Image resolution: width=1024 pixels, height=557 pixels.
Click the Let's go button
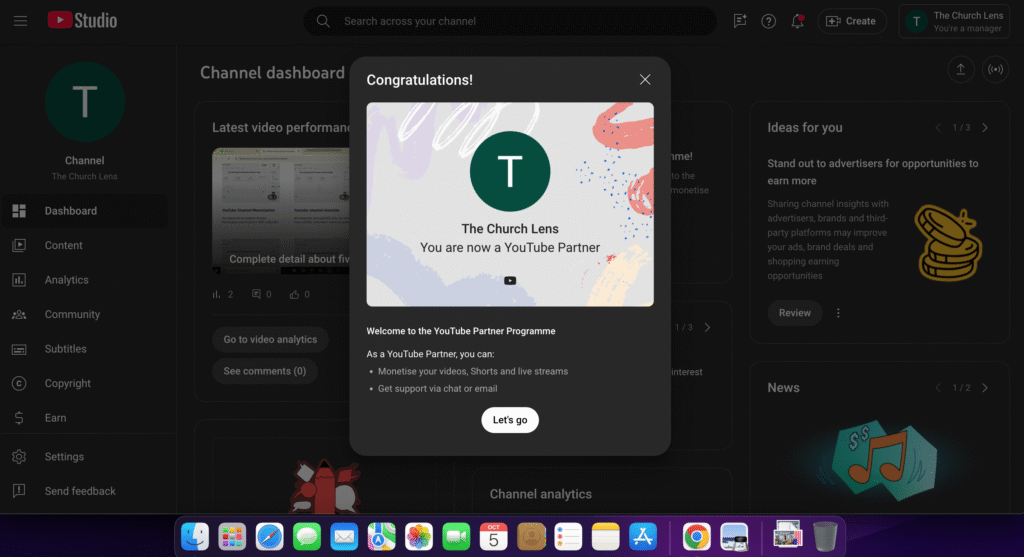point(510,420)
